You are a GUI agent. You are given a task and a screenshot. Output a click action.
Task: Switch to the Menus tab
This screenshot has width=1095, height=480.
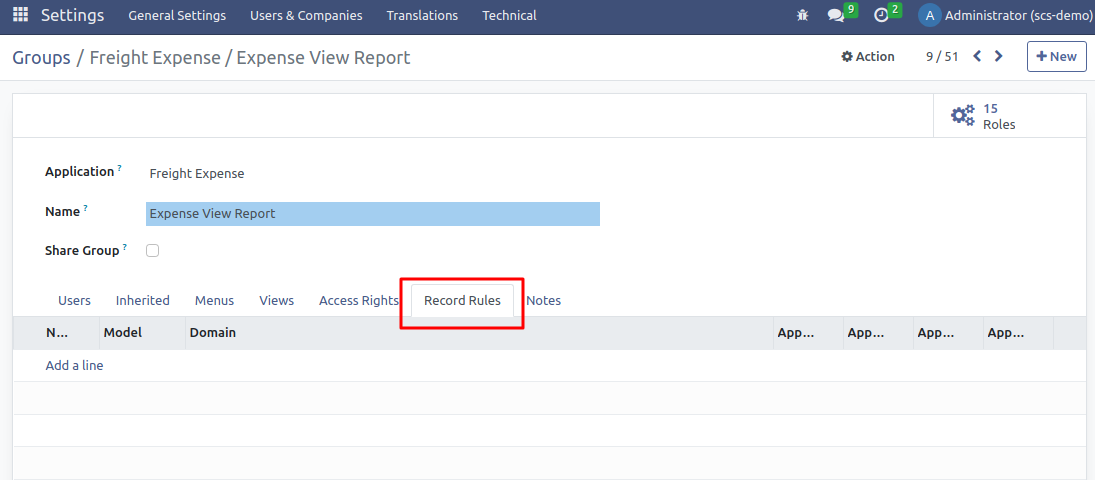pos(214,300)
